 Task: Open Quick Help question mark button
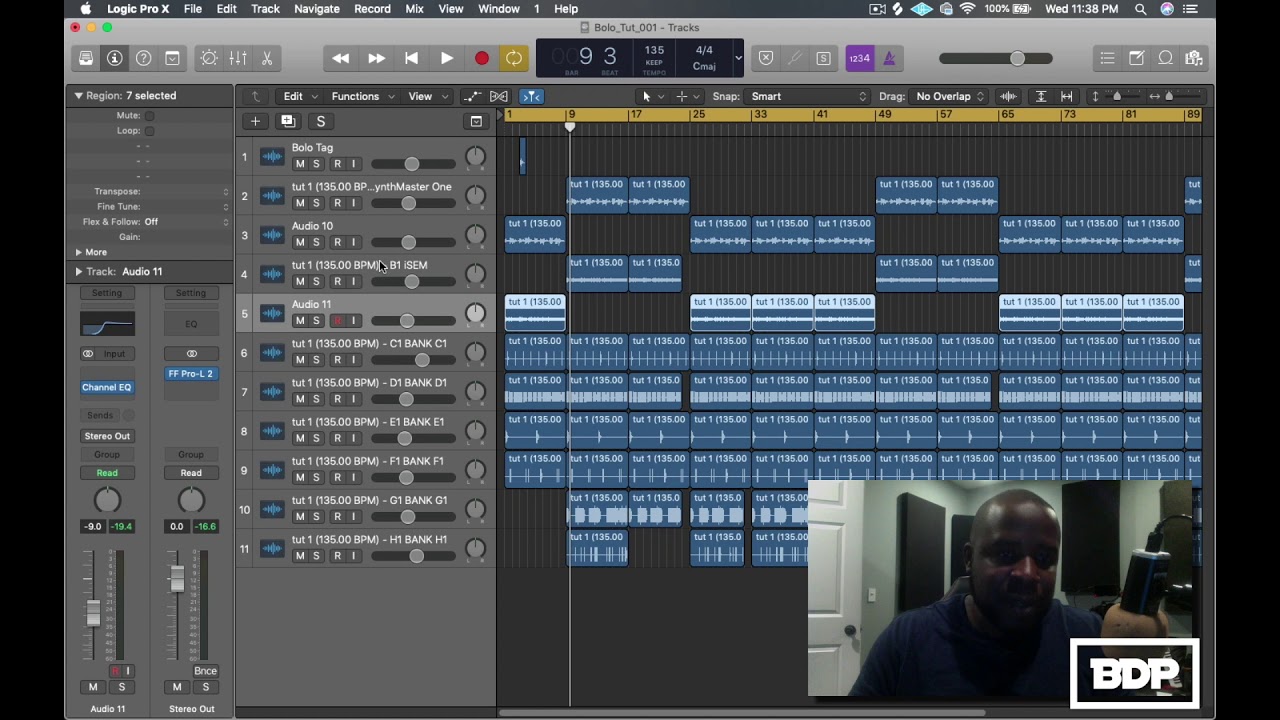pos(144,58)
